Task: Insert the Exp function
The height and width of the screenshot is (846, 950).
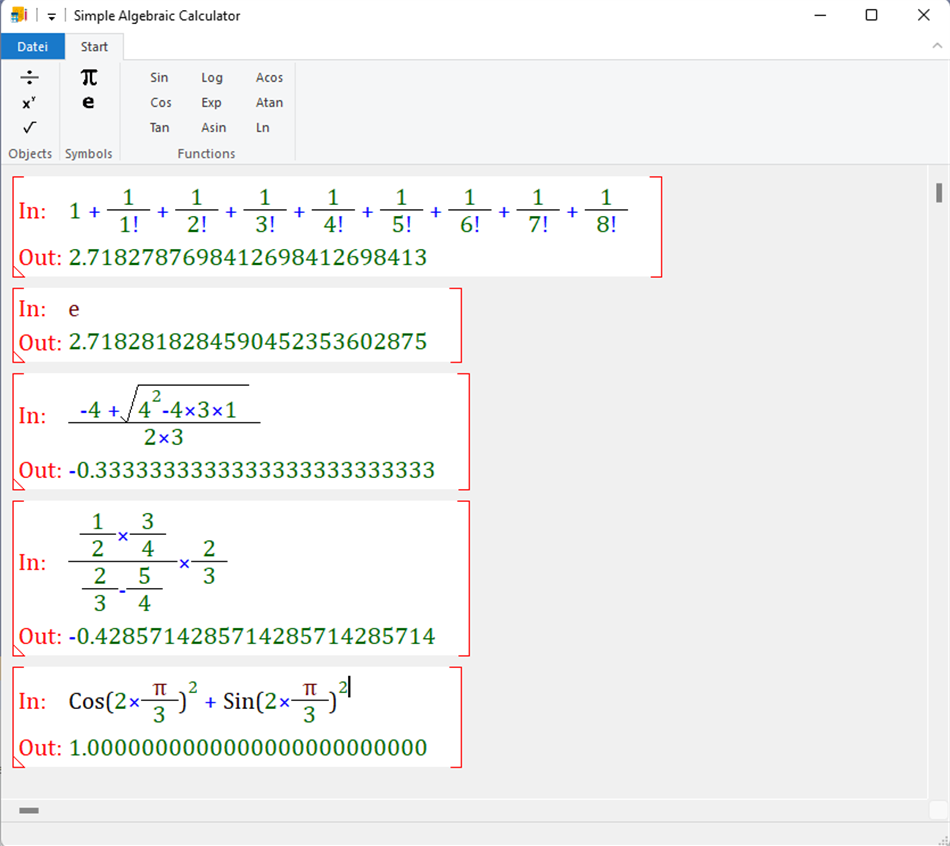Action: pos(211,102)
